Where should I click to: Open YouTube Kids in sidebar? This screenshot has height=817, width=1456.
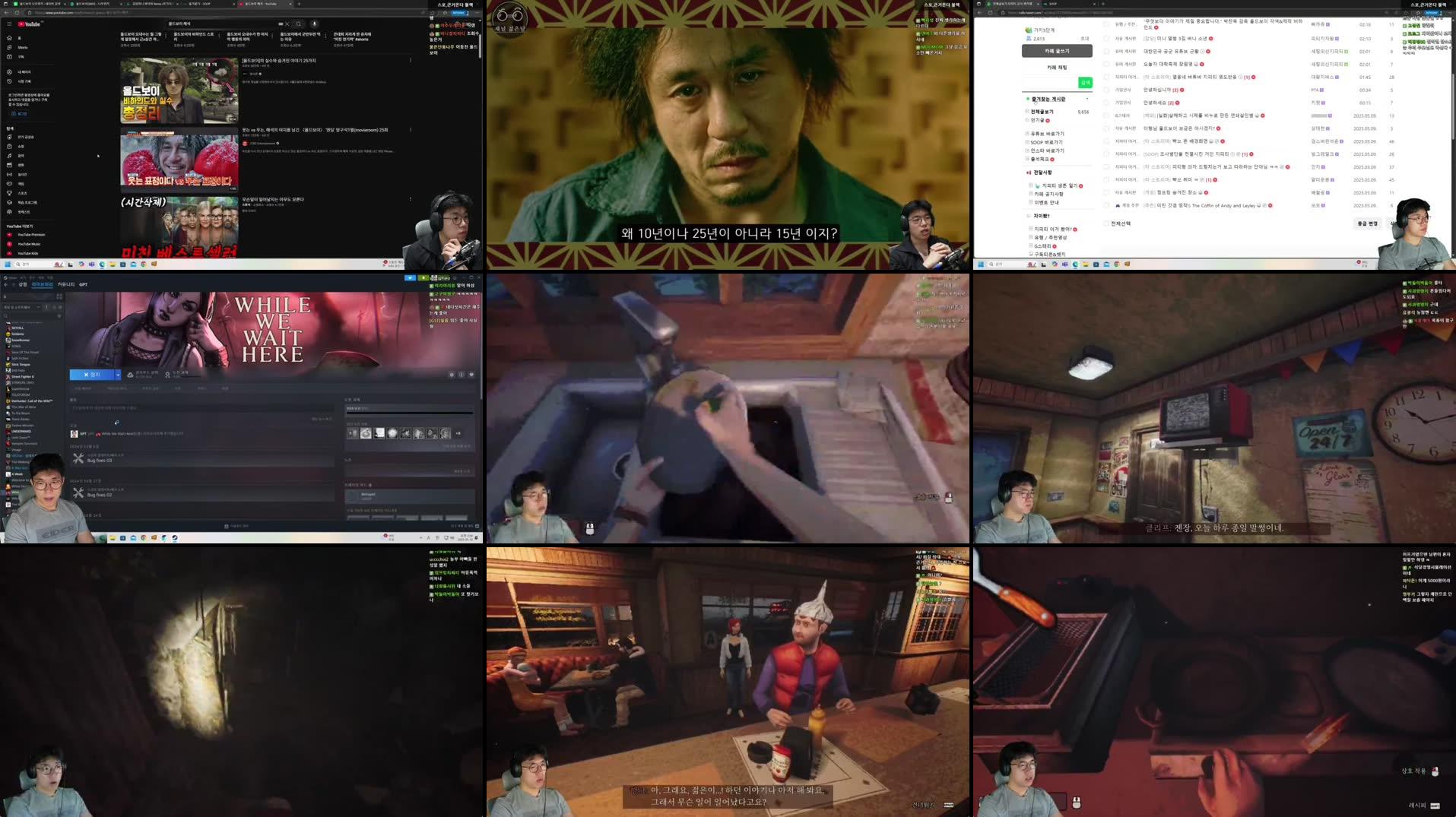click(x=24, y=253)
